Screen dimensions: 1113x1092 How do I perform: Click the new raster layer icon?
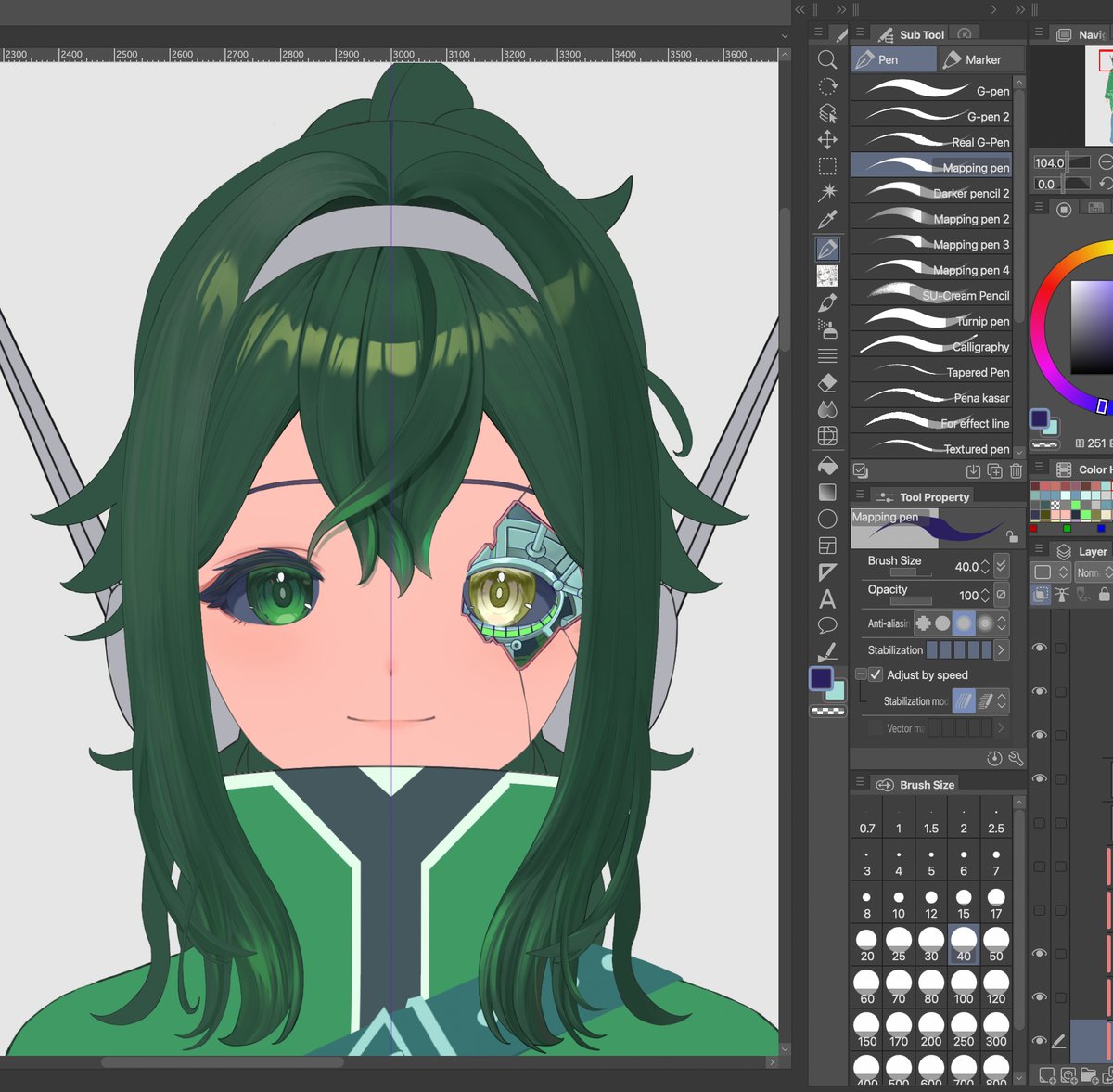pyautogui.click(x=1046, y=1075)
